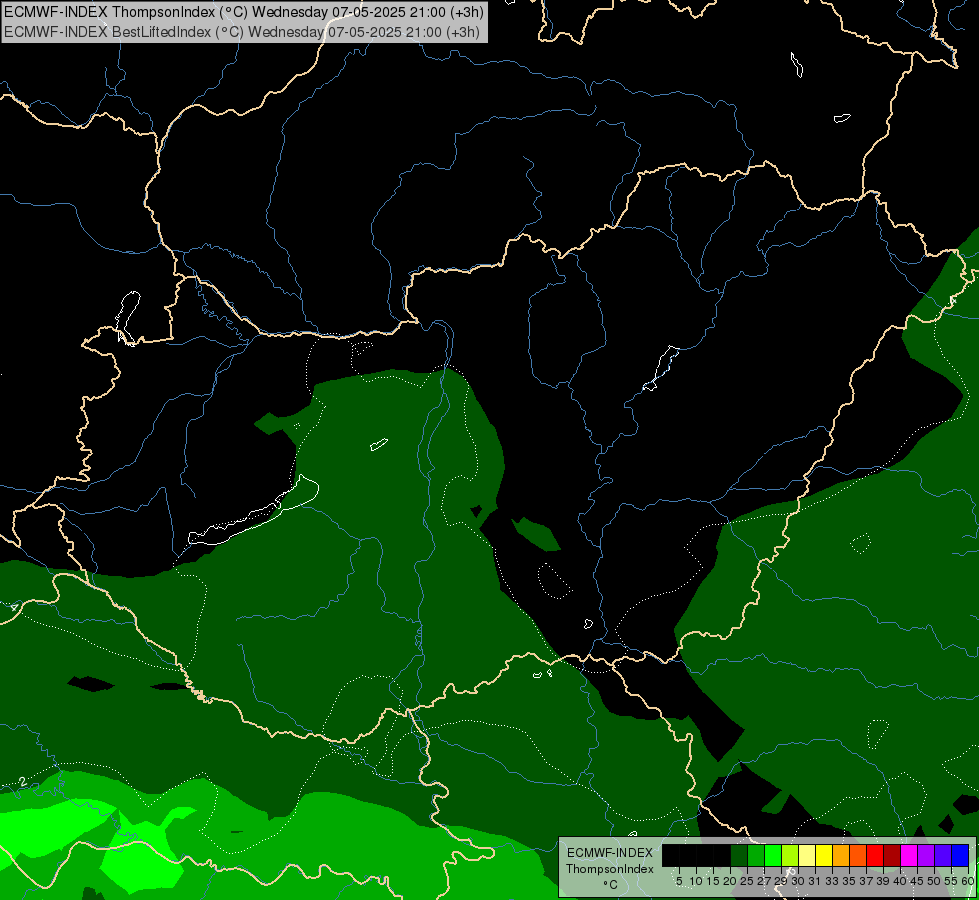Click the violet 50–55 legend swatch
This screenshot has width=979, height=900.
point(943,855)
